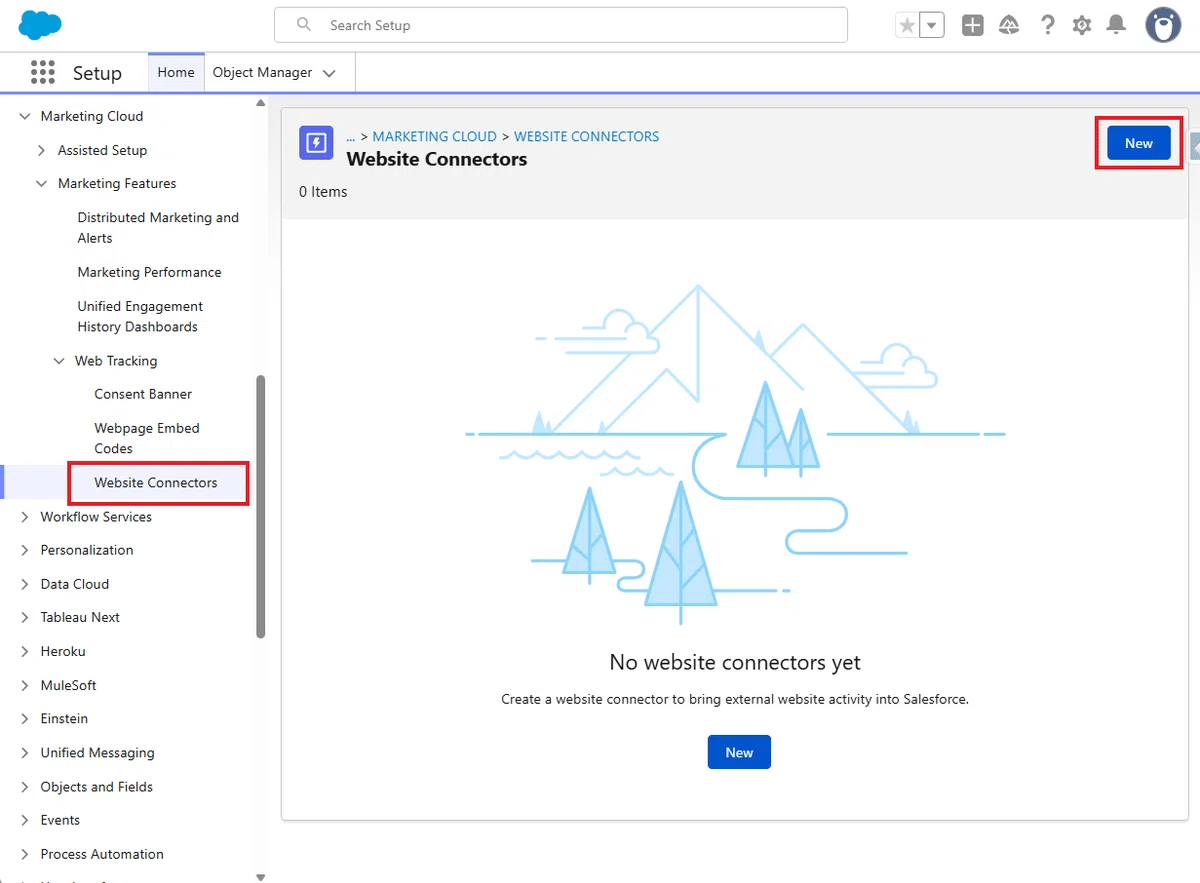Focus the Search Setup field
Screen dimensions: 1200x883
tap(561, 25)
